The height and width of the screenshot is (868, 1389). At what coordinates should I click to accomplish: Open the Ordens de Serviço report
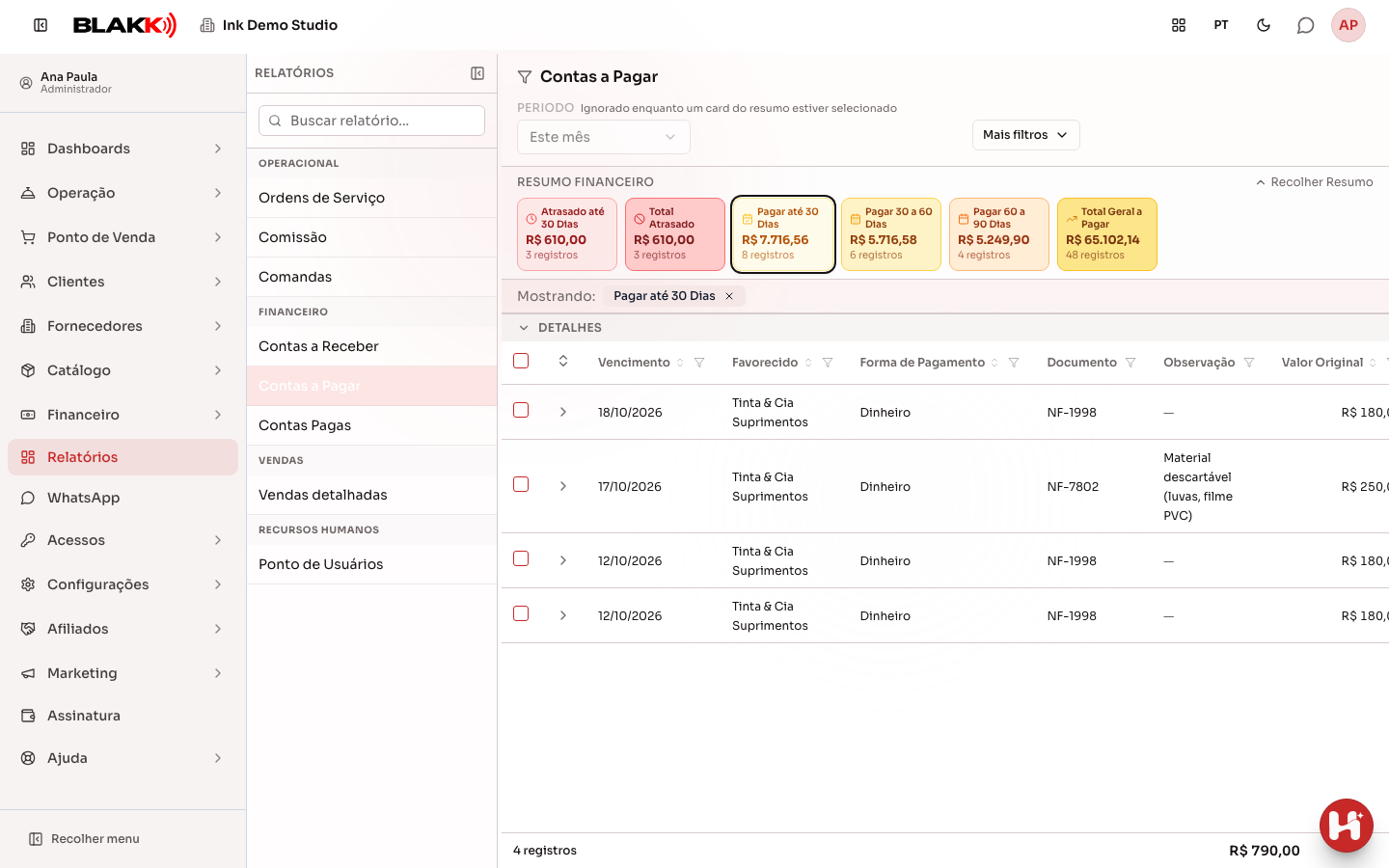pyautogui.click(x=371, y=198)
